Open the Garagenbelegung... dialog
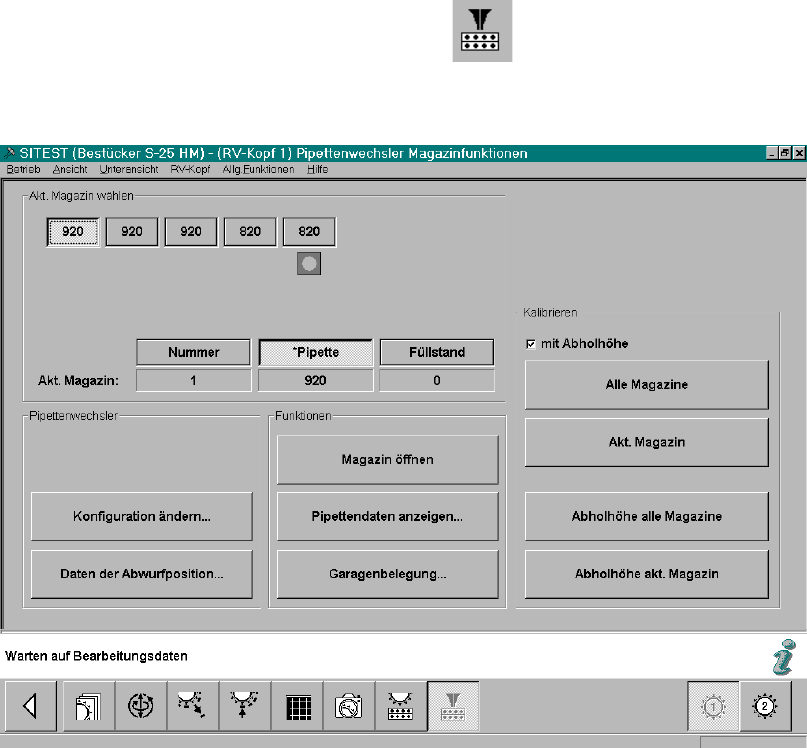The image size is (807, 748). tap(388, 574)
